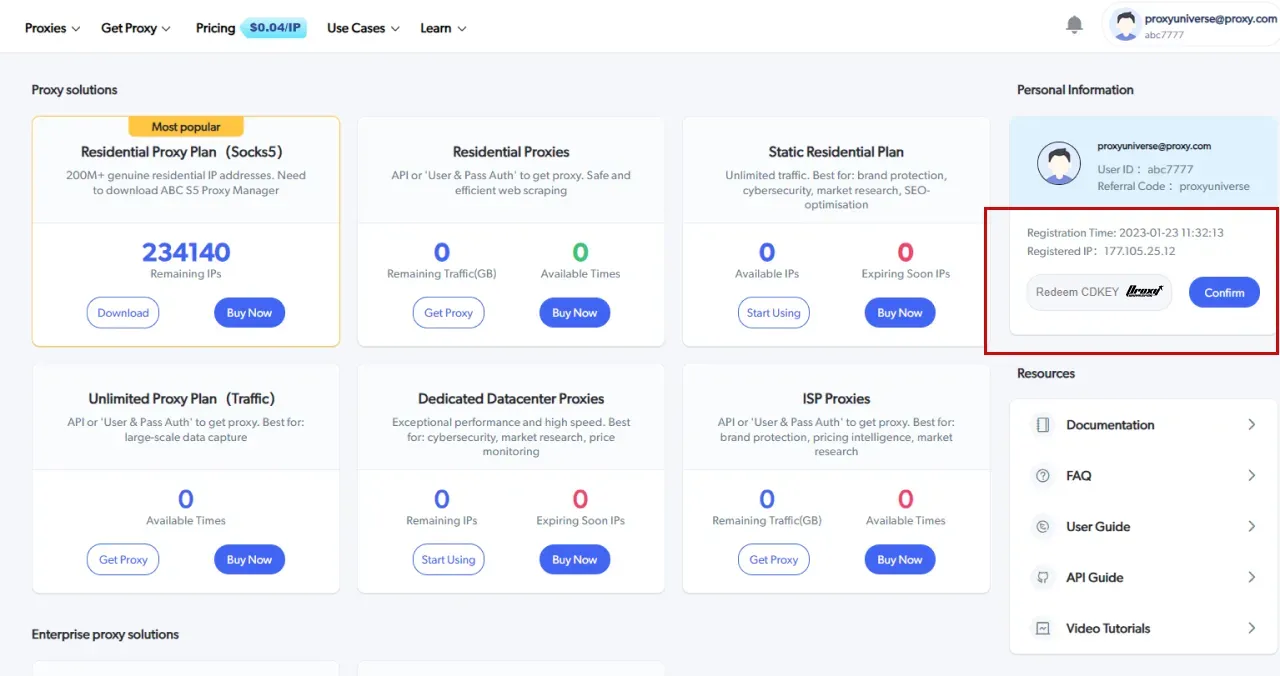Click the notification bell icon
This screenshot has height=676, width=1280.
click(x=1075, y=25)
